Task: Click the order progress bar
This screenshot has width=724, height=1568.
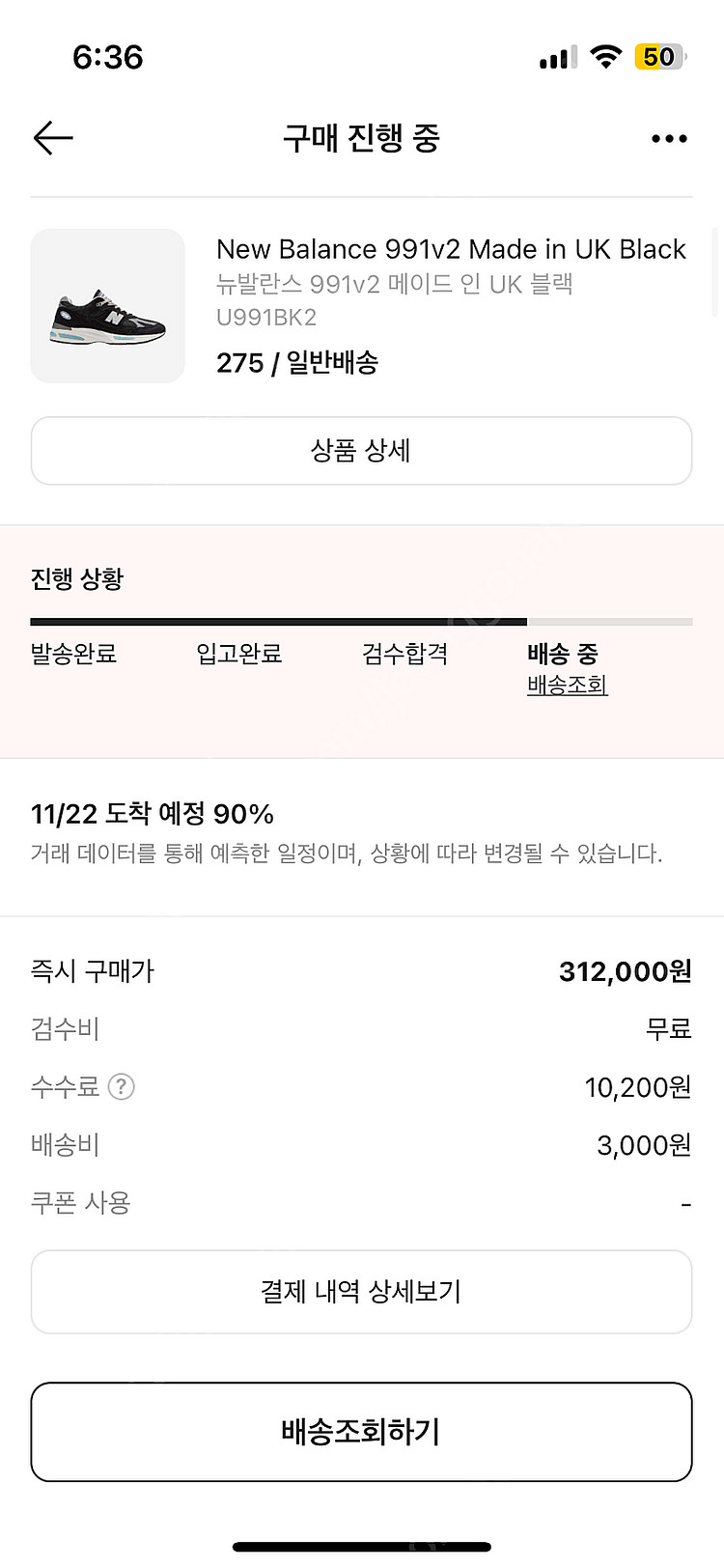Action: click(361, 622)
